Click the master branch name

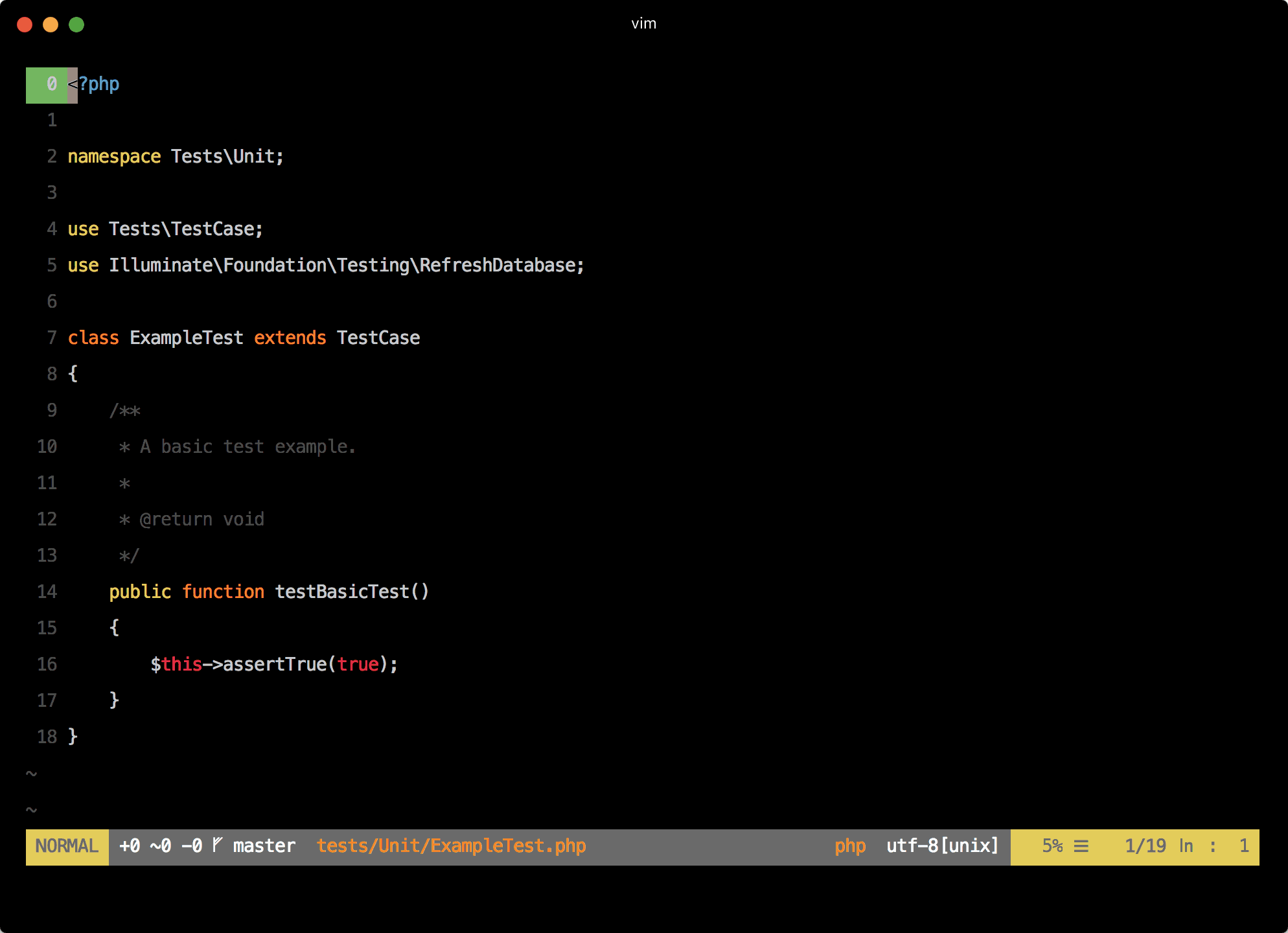[x=264, y=846]
